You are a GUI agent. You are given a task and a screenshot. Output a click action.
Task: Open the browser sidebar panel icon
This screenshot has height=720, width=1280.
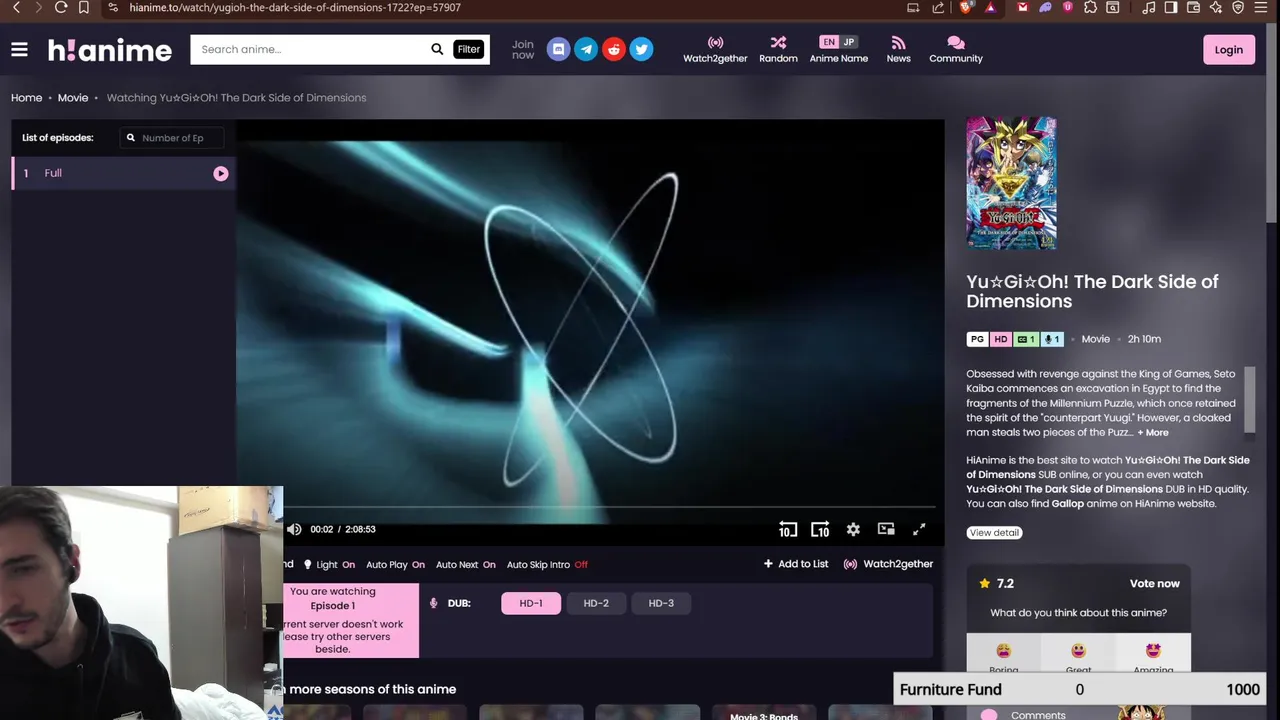pos(1171,7)
